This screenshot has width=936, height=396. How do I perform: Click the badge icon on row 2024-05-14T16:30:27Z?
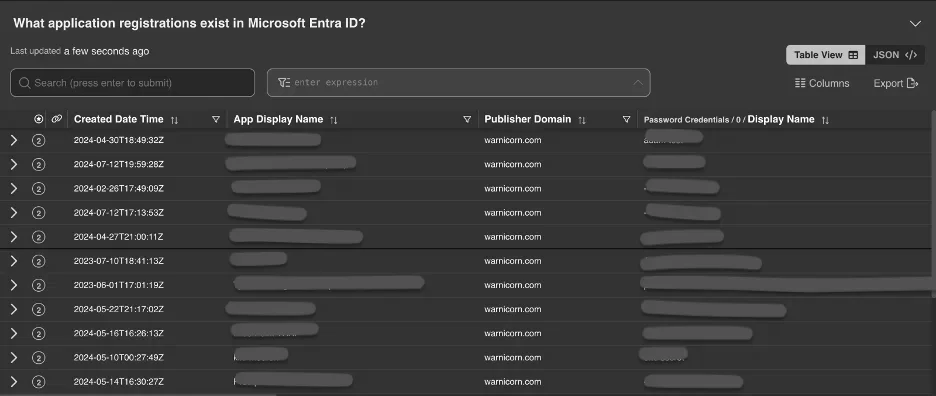(39, 382)
